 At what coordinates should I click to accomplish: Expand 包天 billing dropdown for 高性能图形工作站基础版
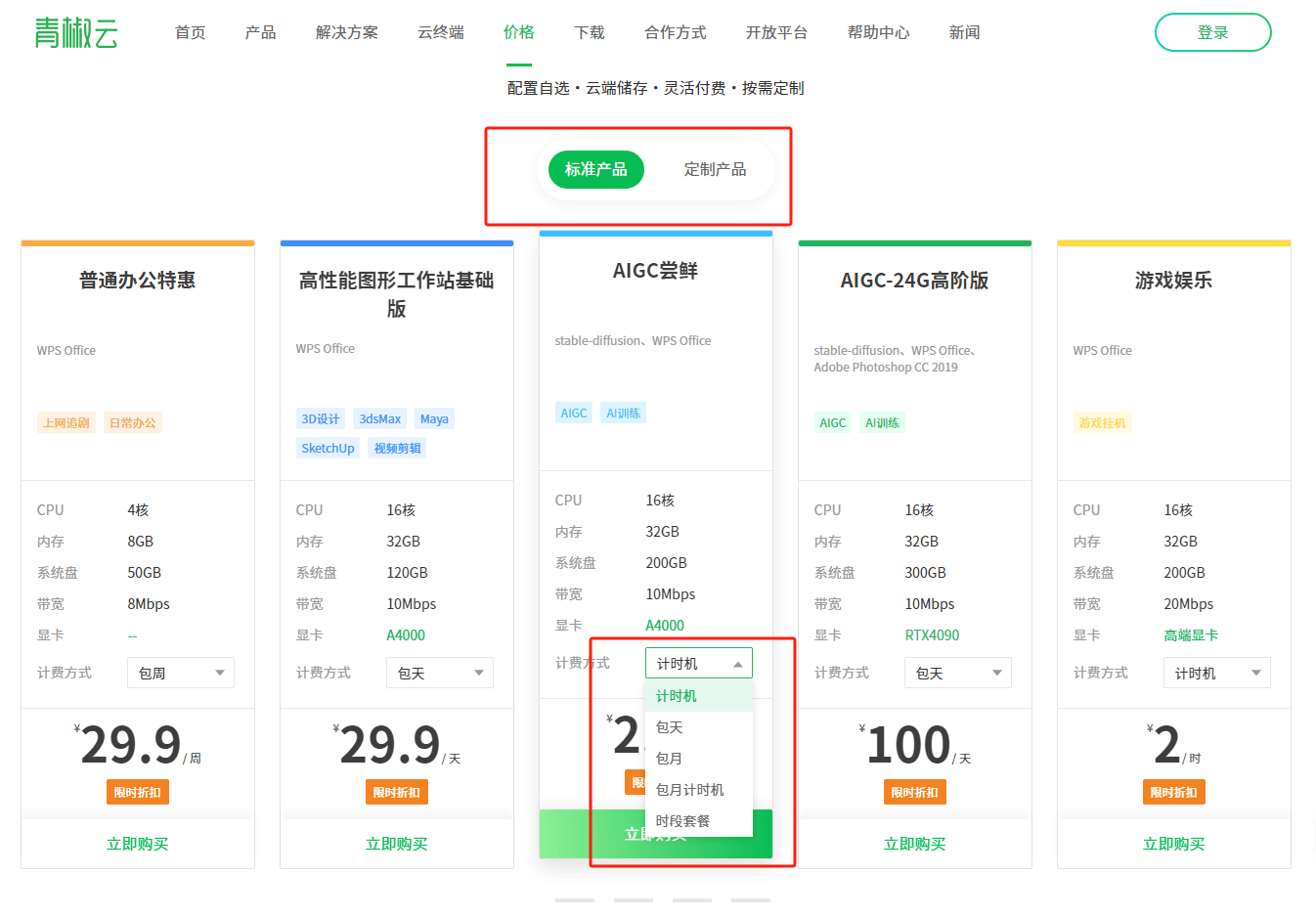tap(440, 673)
